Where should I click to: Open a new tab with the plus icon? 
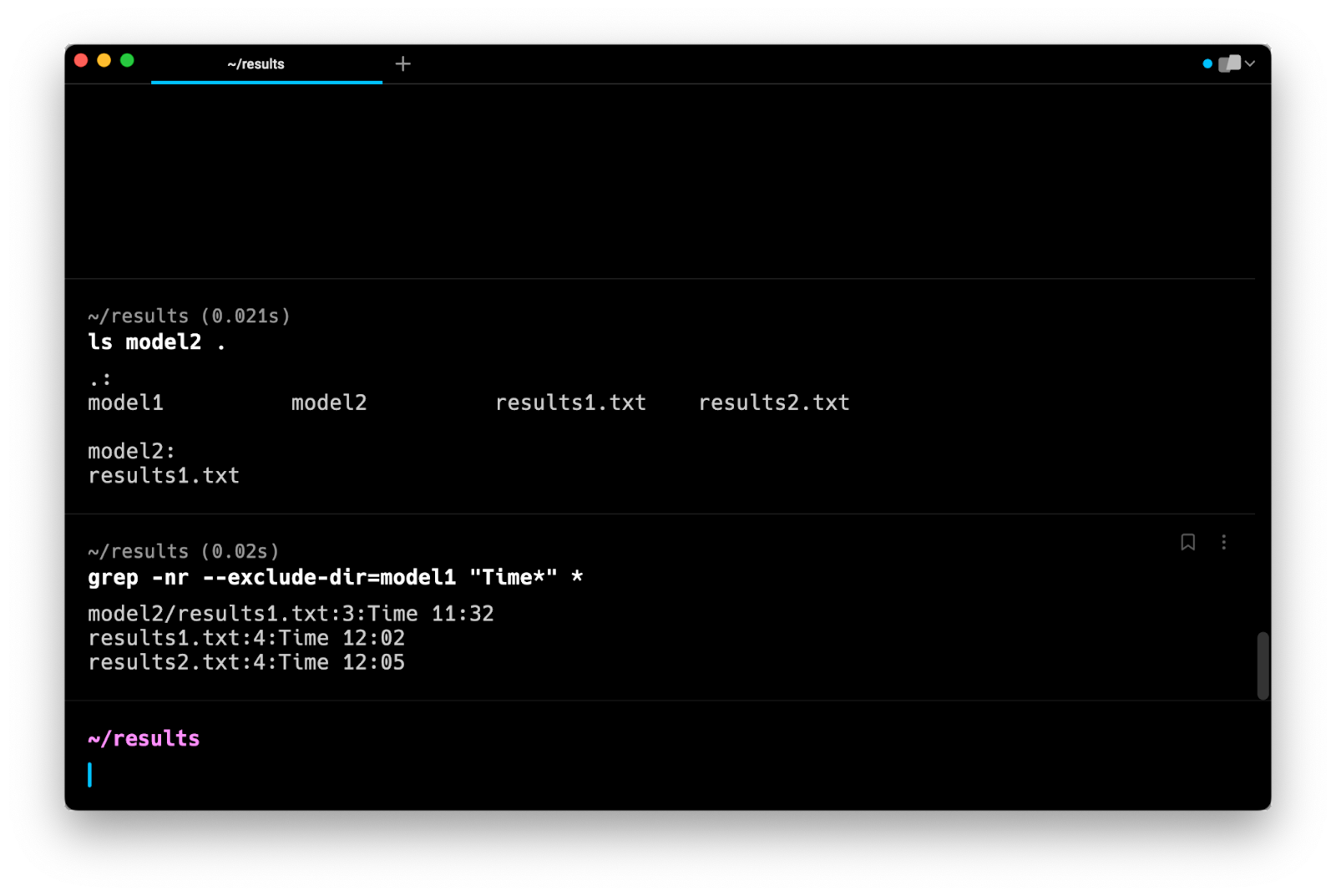point(403,63)
